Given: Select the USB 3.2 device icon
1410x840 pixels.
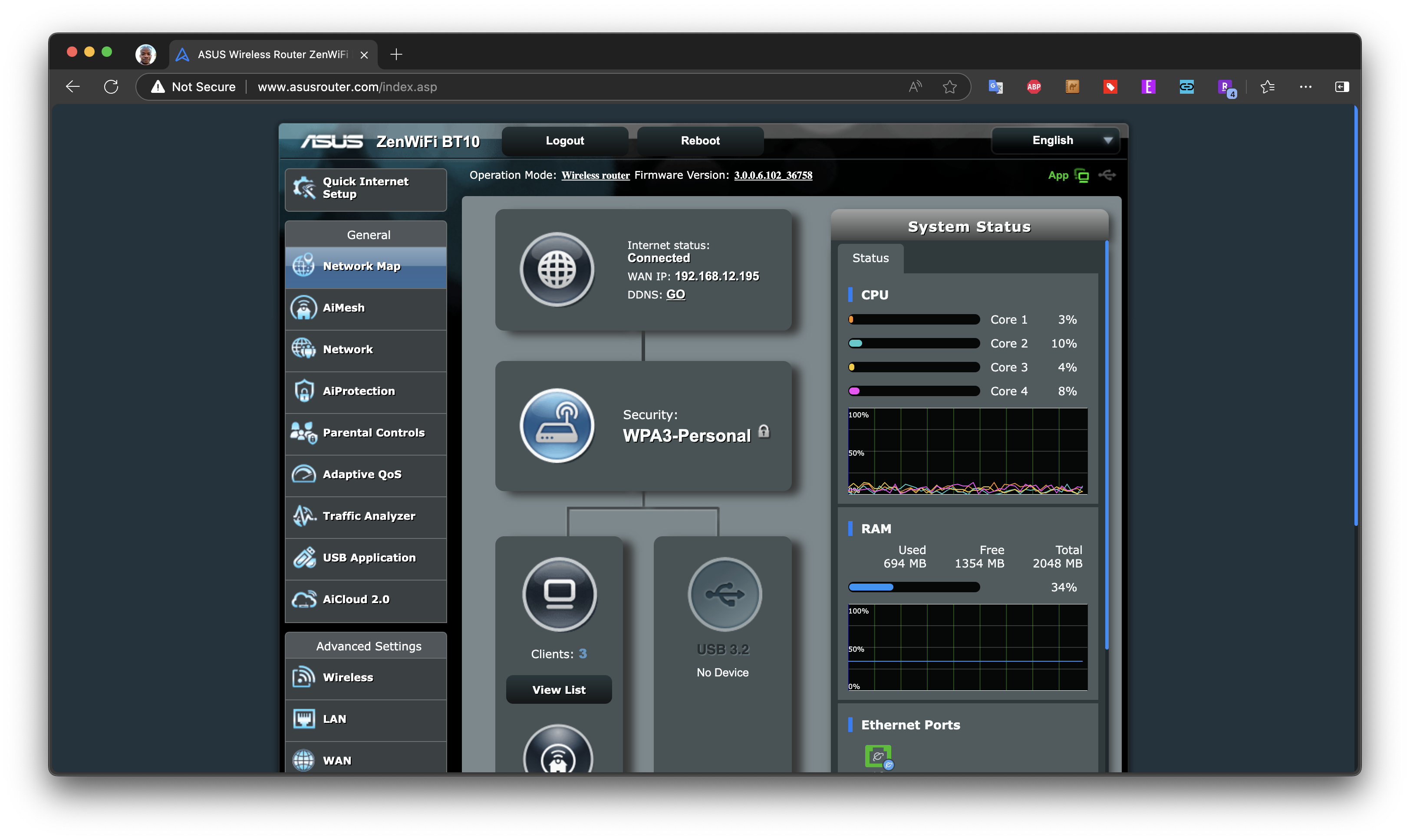Looking at the screenshot, I should (x=724, y=594).
